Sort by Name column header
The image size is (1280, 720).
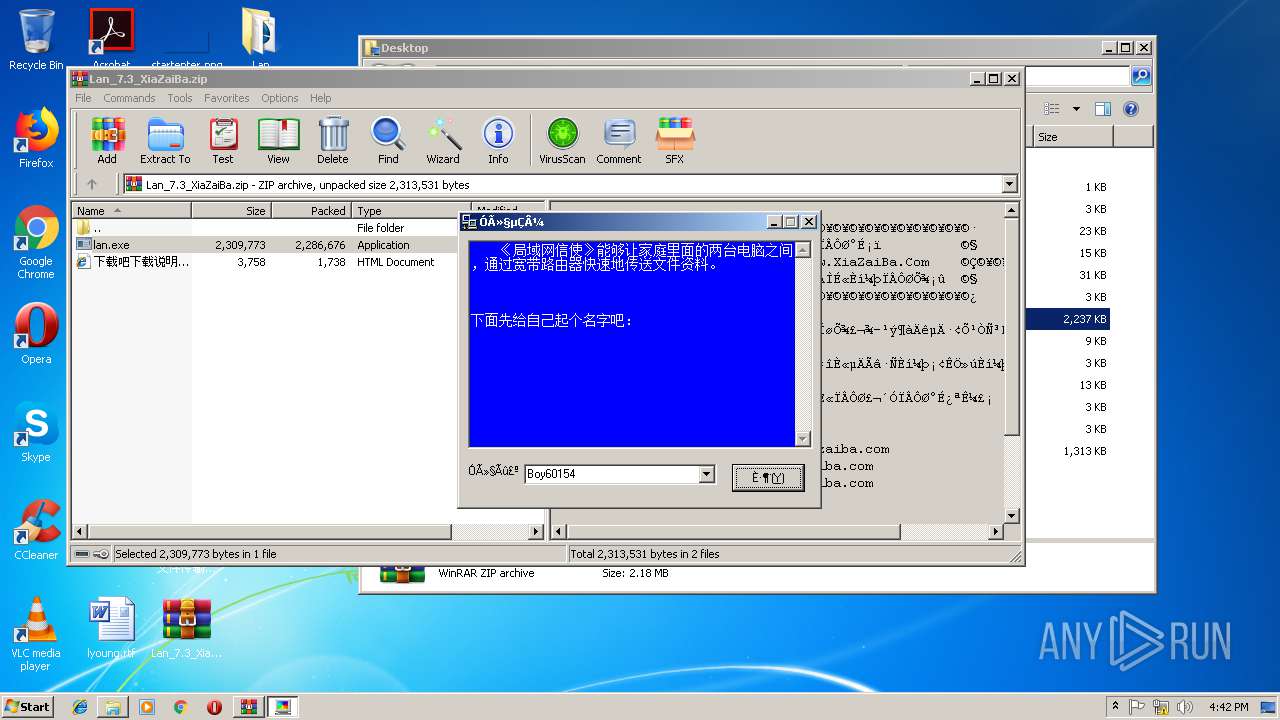[x=131, y=211]
